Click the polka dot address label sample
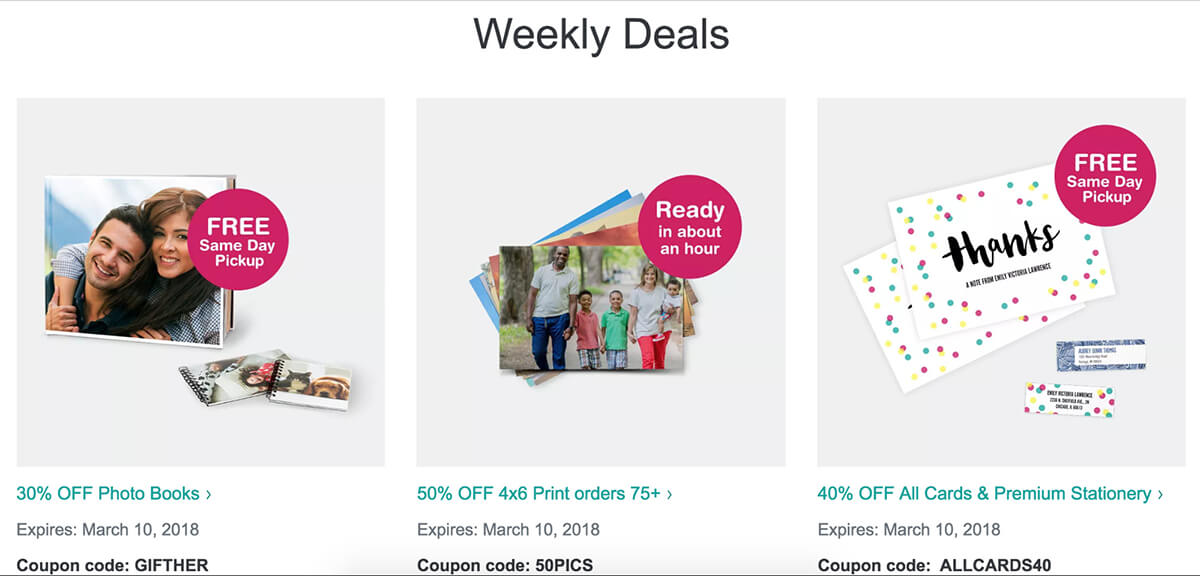This screenshot has width=1200, height=576. pos(1069,398)
